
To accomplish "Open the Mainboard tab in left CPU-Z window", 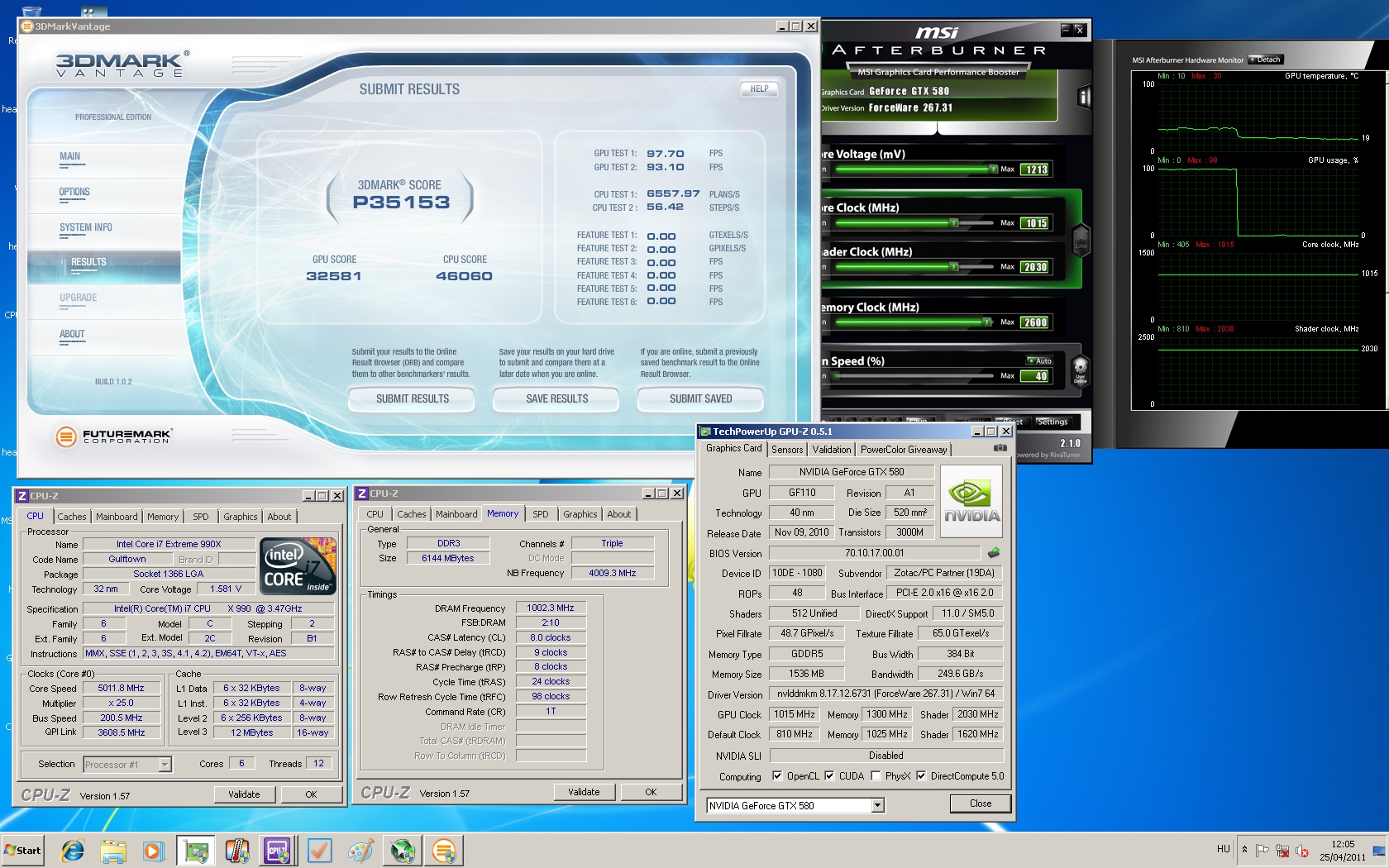I will [x=117, y=517].
